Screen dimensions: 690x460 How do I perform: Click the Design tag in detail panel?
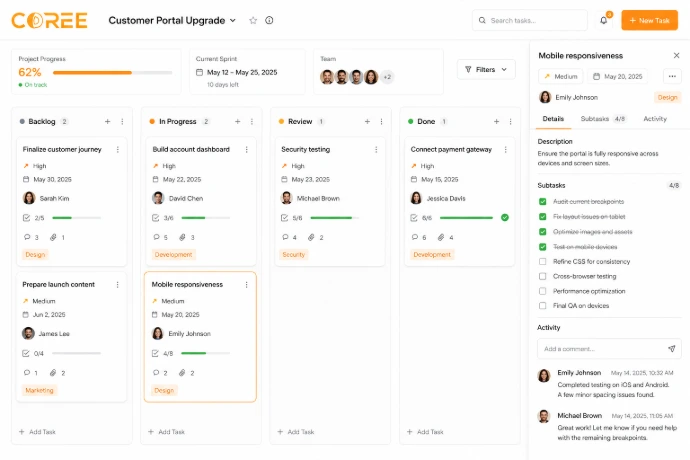[x=668, y=97]
